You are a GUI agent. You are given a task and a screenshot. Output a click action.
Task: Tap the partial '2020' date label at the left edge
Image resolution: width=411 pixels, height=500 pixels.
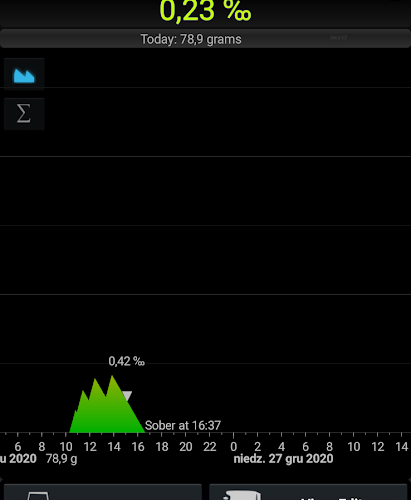click(x=18, y=459)
